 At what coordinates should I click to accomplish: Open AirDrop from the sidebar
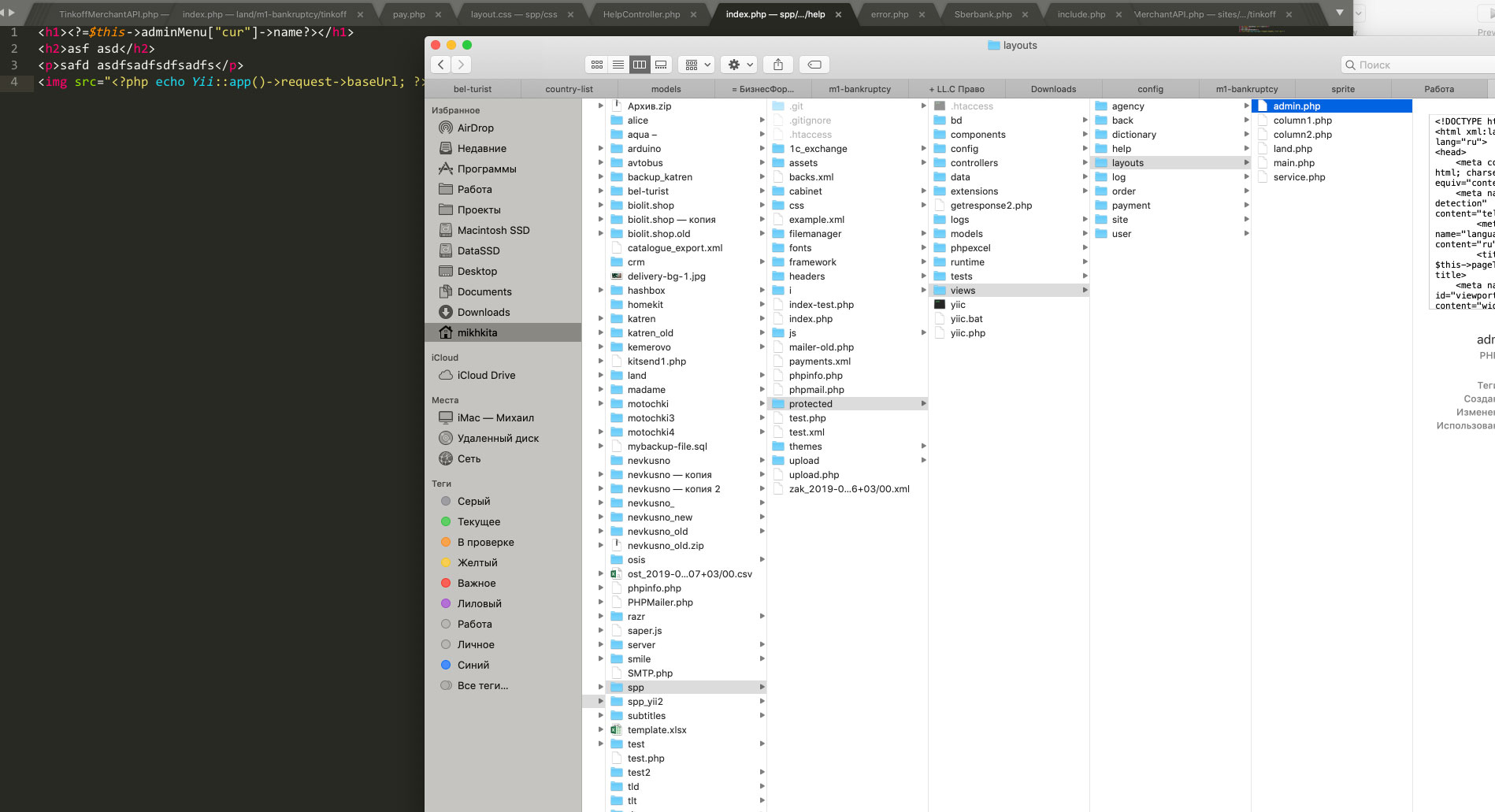(x=475, y=128)
